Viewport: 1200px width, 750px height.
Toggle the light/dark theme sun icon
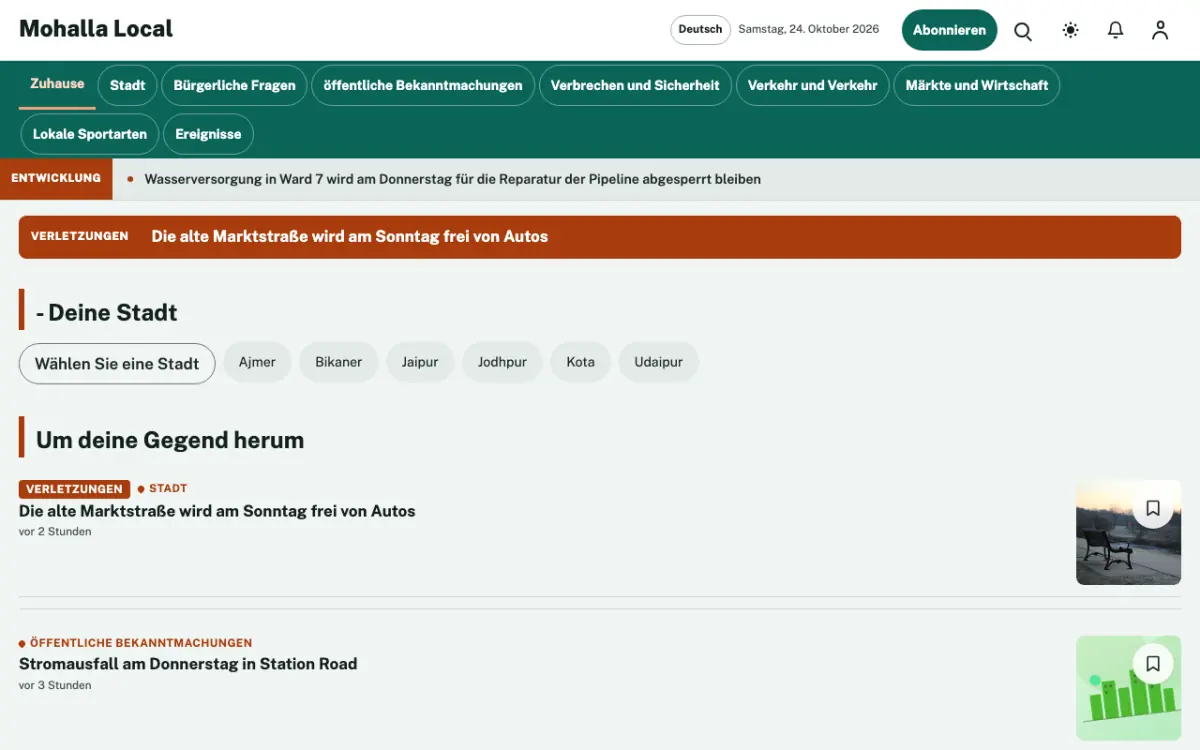click(1071, 31)
